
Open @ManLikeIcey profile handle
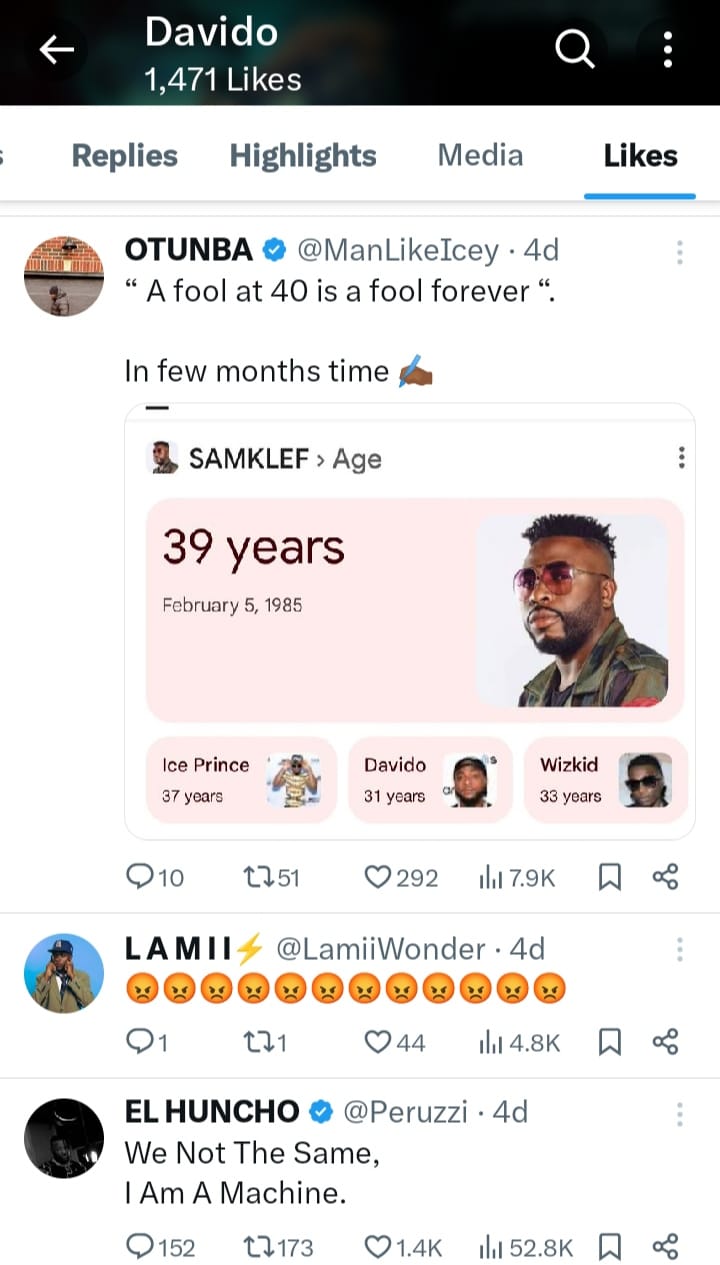(397, 250)
